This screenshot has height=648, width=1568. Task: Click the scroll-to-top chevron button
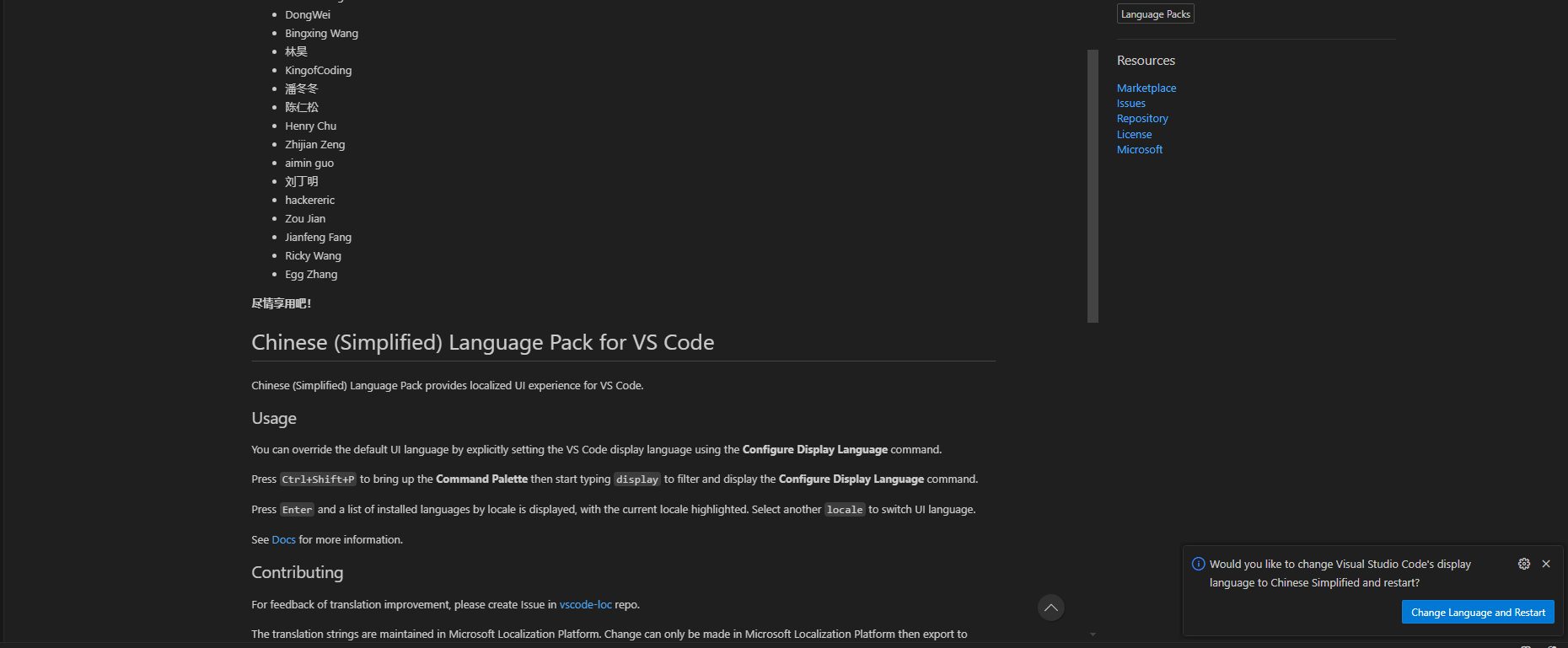pos(1051,608)
